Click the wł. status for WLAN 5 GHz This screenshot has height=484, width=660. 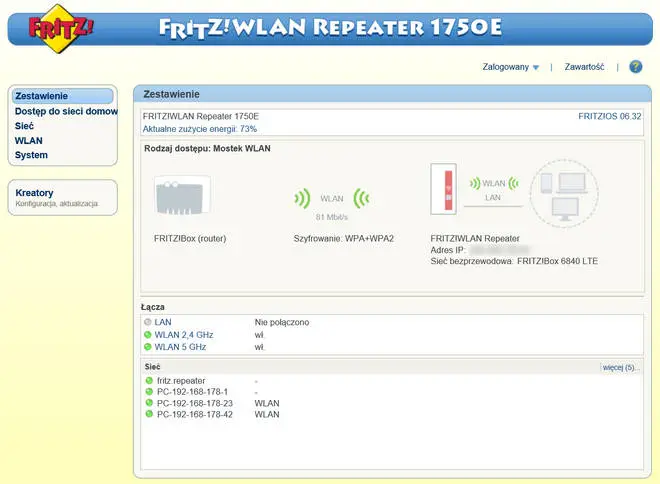[259, 347]
